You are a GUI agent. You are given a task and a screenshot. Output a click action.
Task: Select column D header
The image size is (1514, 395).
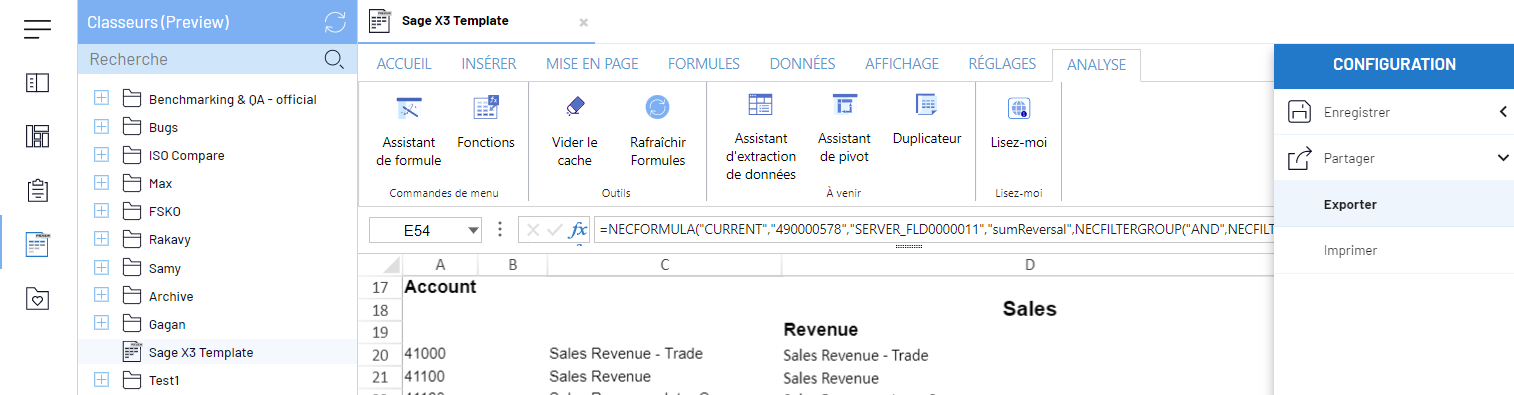click(x=1029, y=264)
